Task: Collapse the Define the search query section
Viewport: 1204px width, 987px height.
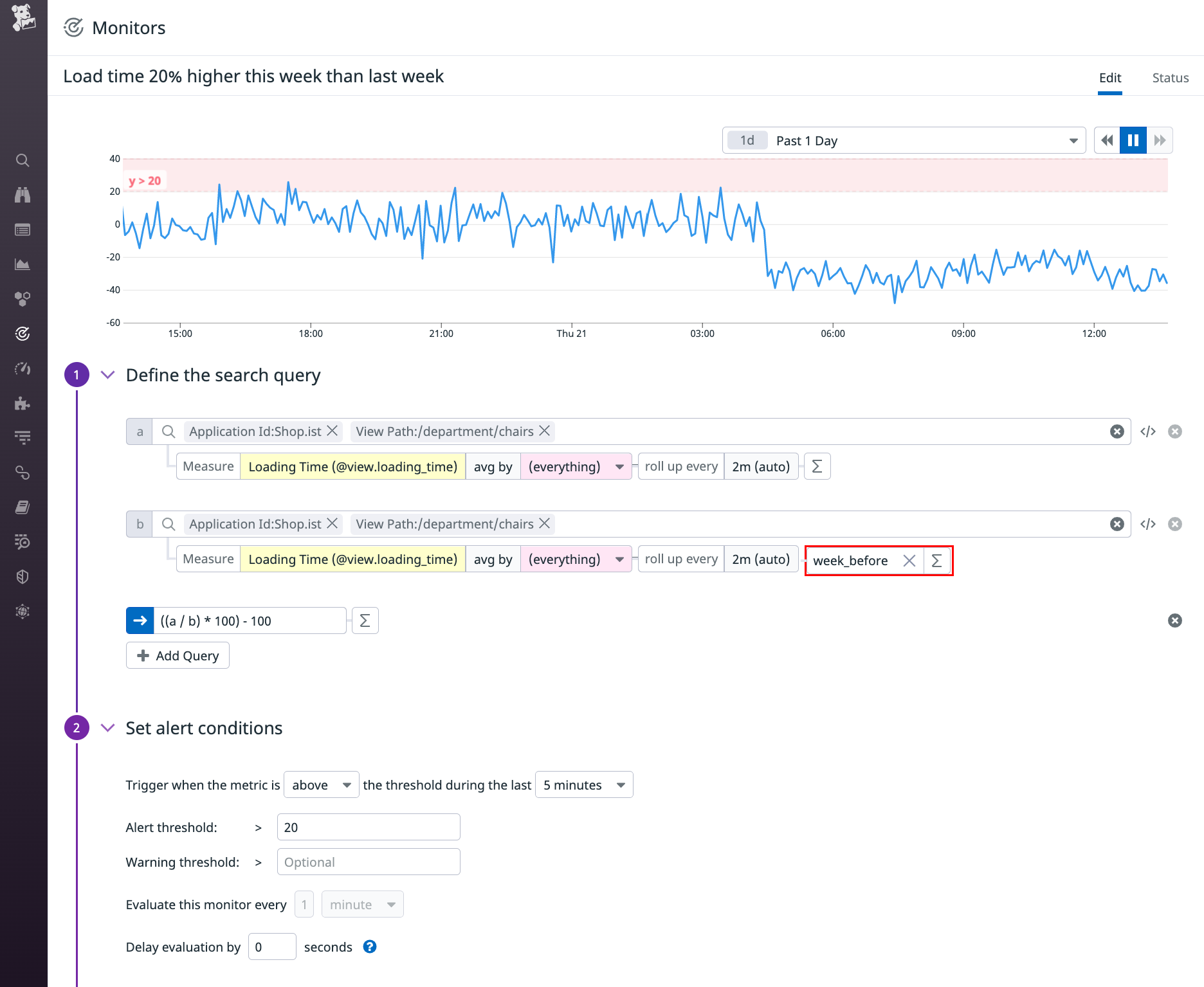Action: click(x=107, y=375)
